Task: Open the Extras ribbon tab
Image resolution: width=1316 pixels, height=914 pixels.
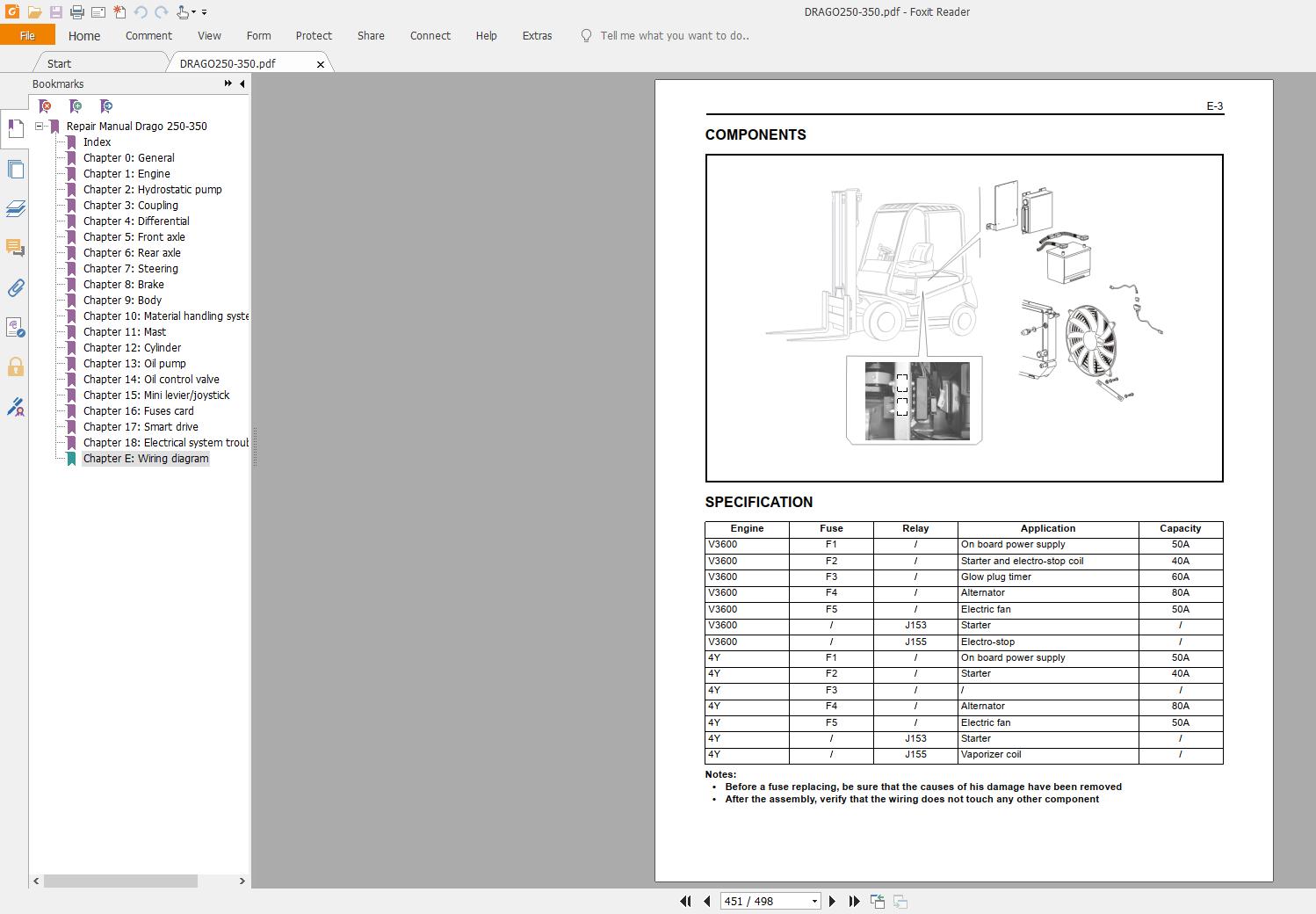Action: point(537,36)
